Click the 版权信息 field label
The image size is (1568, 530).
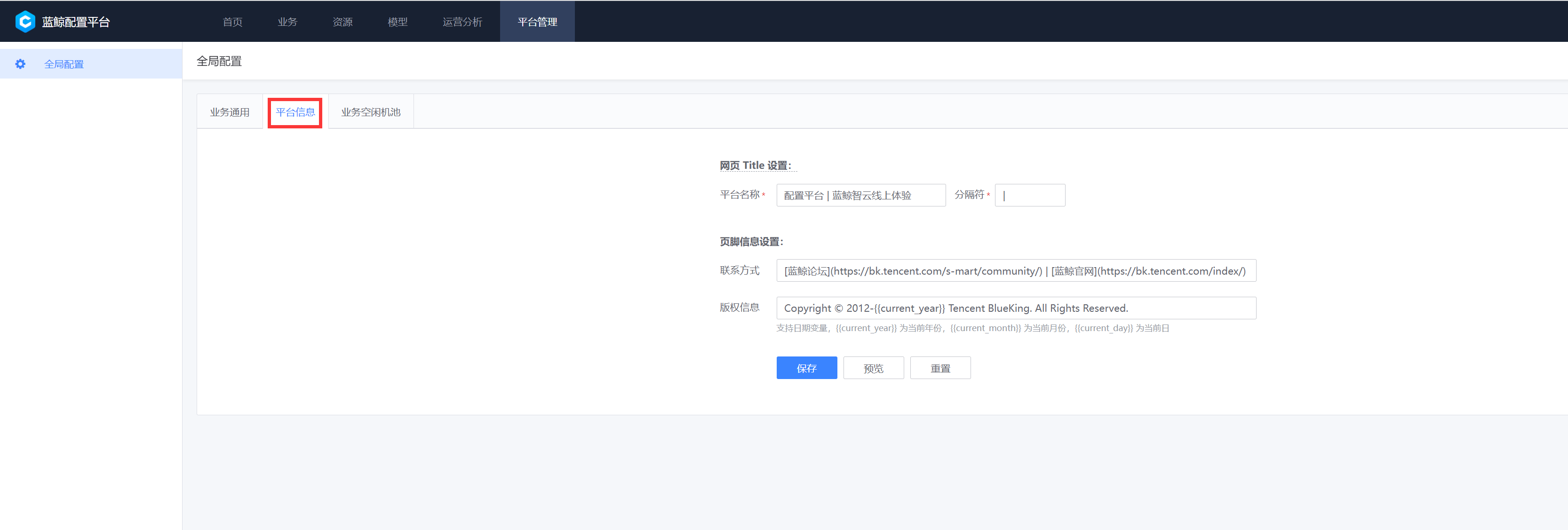[x=740, y=307]
